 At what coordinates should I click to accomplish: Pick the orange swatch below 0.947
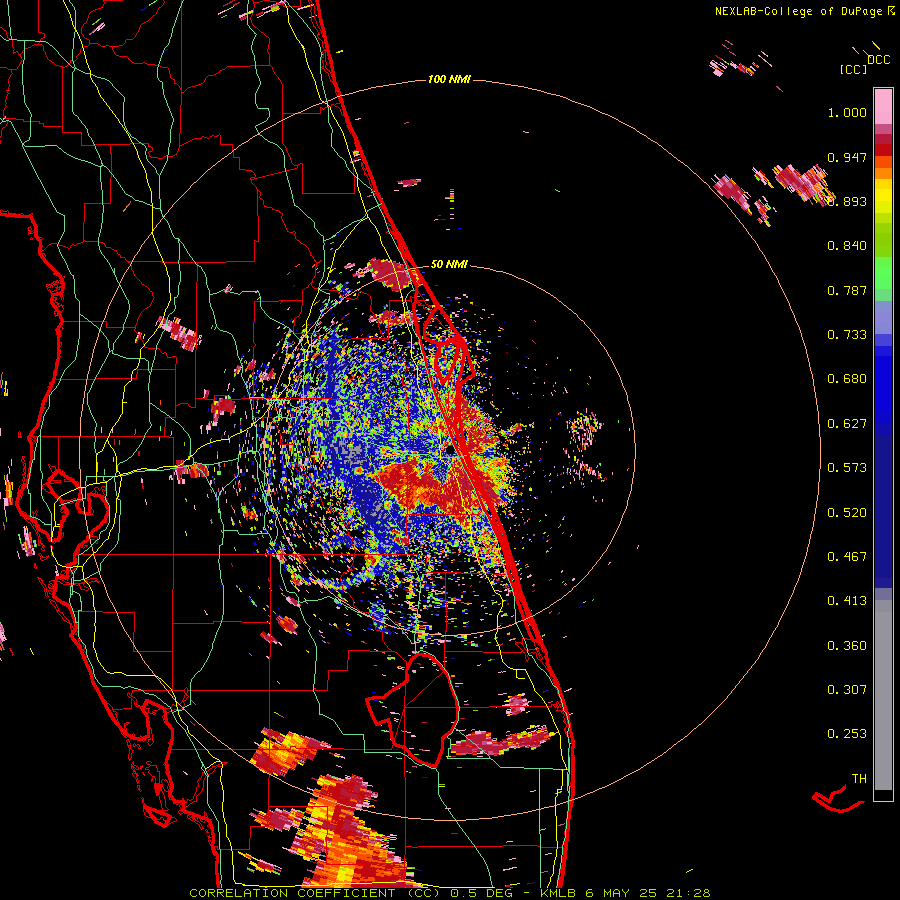(883, 173)
